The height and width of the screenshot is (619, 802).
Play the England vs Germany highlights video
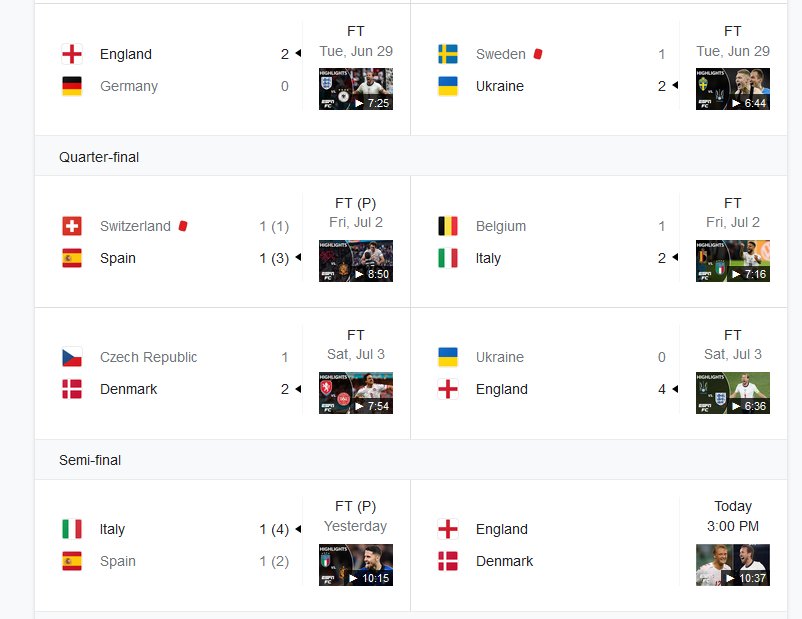356,89
